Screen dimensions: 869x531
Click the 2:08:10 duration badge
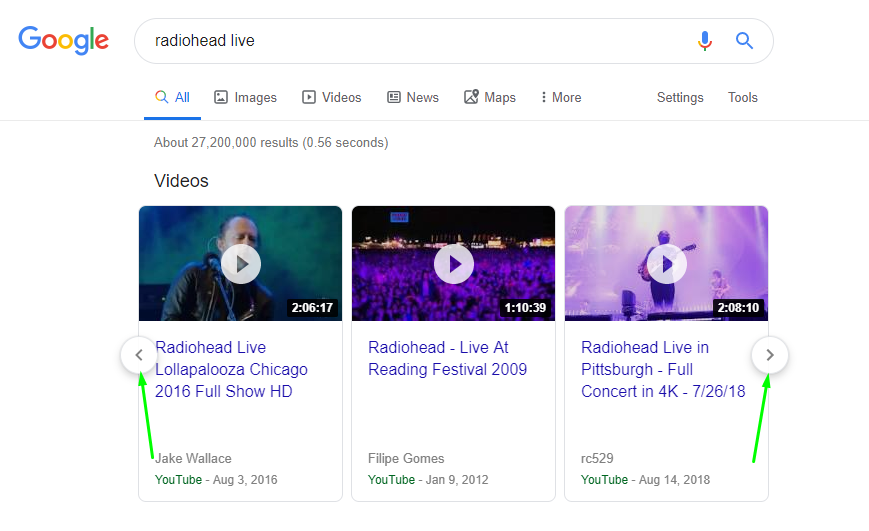pyautogui.click(x=738, y=308)
